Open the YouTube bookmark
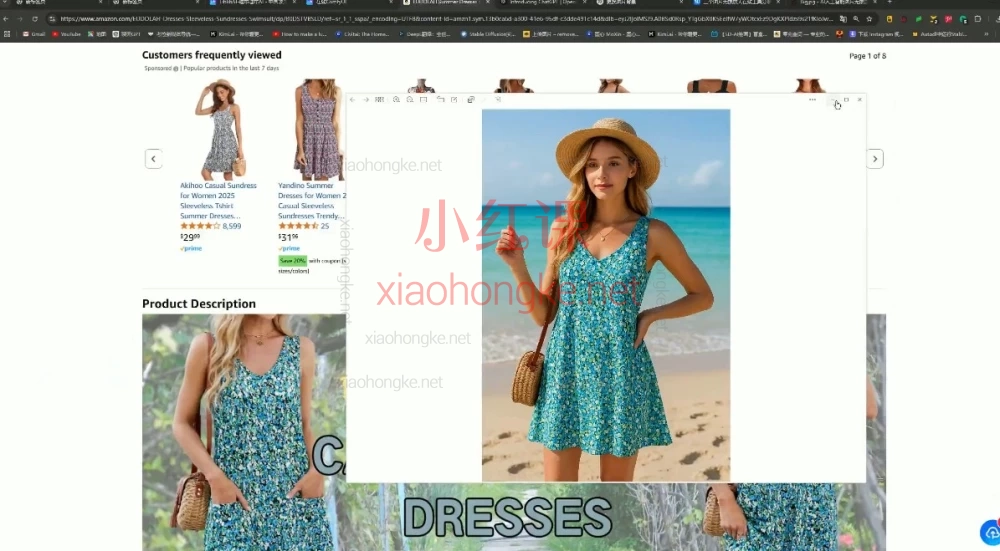1000x551 pixels. (x=65, y=34)
